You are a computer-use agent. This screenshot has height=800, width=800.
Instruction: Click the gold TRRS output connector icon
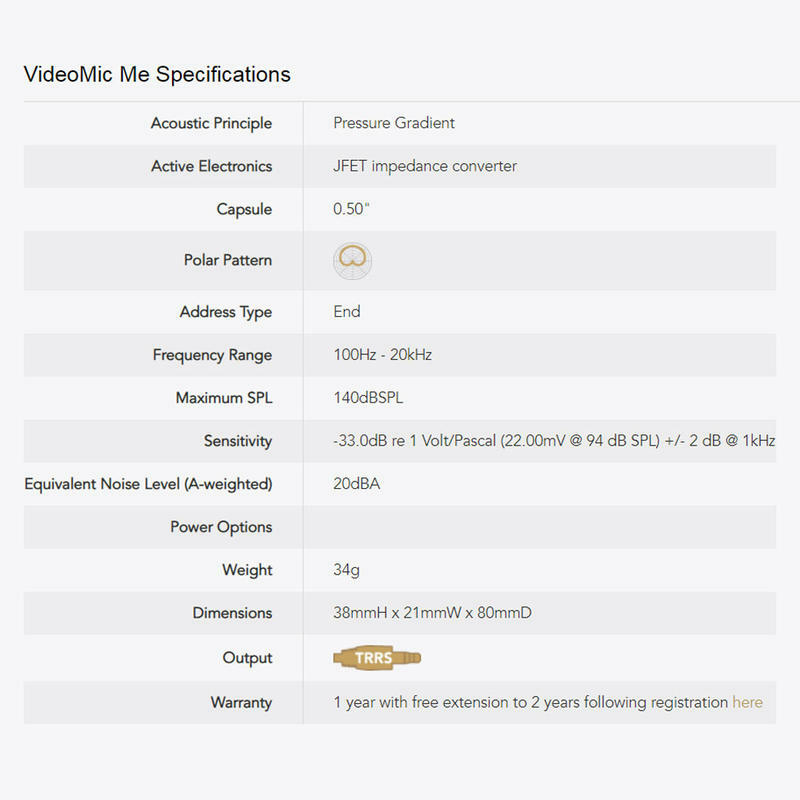point(377,658)
